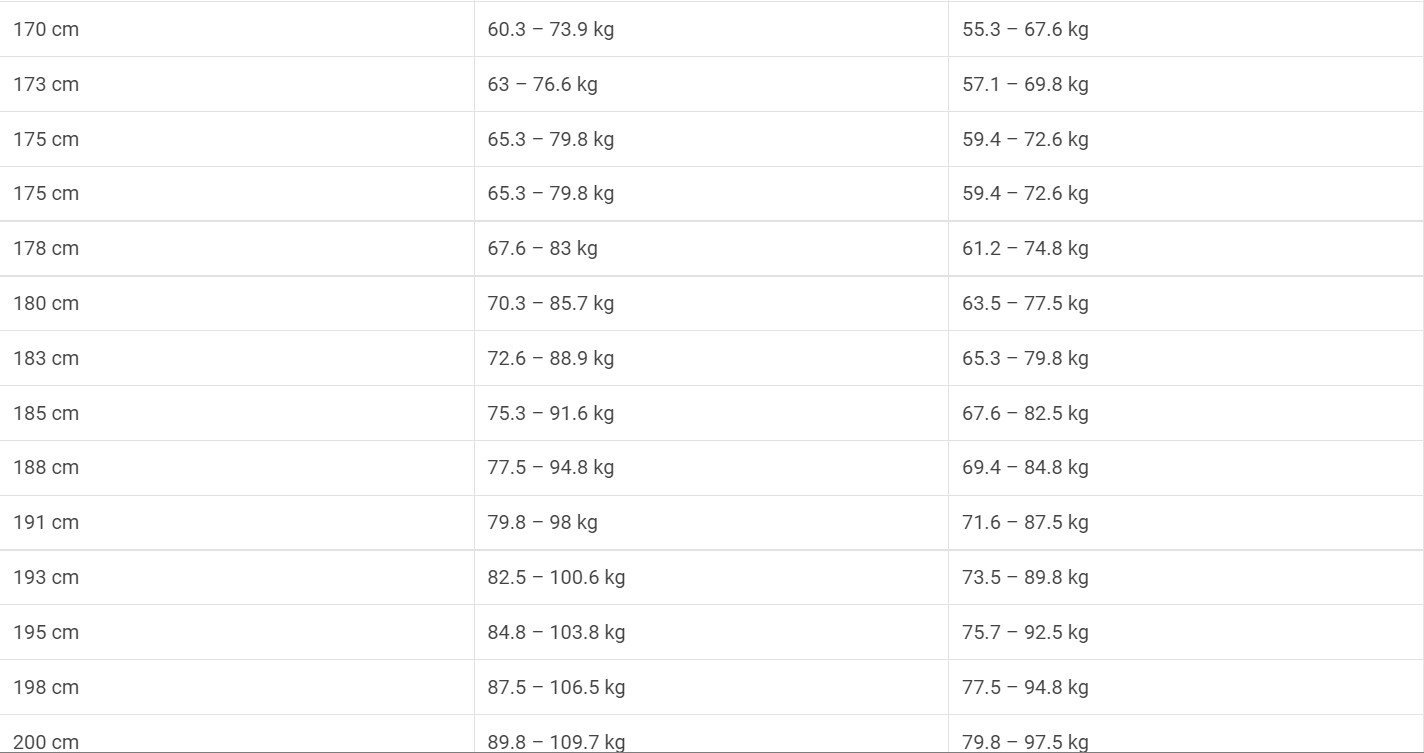
Task: Click the 70.3 – 85.7 kg weight range
Action: 550,303
